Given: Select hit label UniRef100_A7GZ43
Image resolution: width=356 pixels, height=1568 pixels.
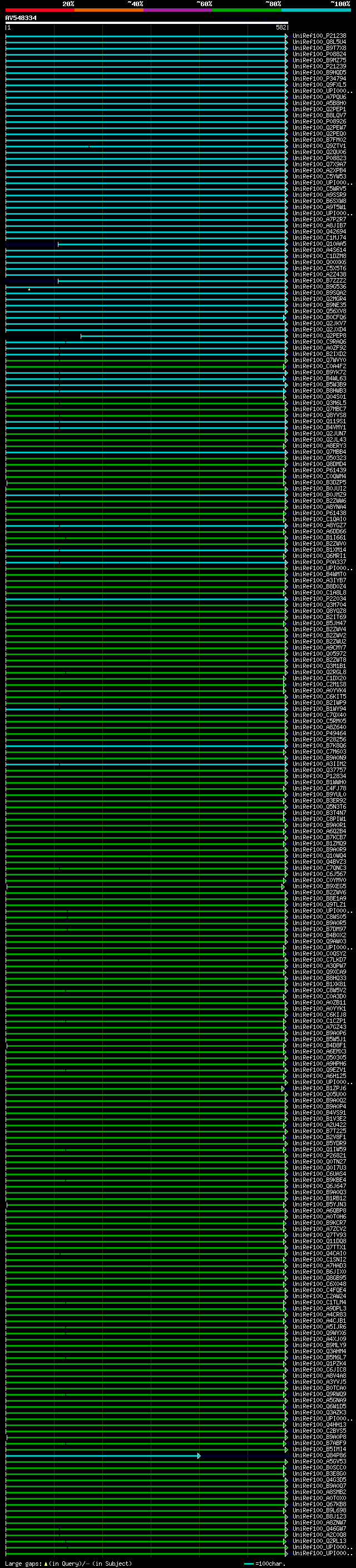Looking at the screenshot, I should click(x=319, y=1027).
